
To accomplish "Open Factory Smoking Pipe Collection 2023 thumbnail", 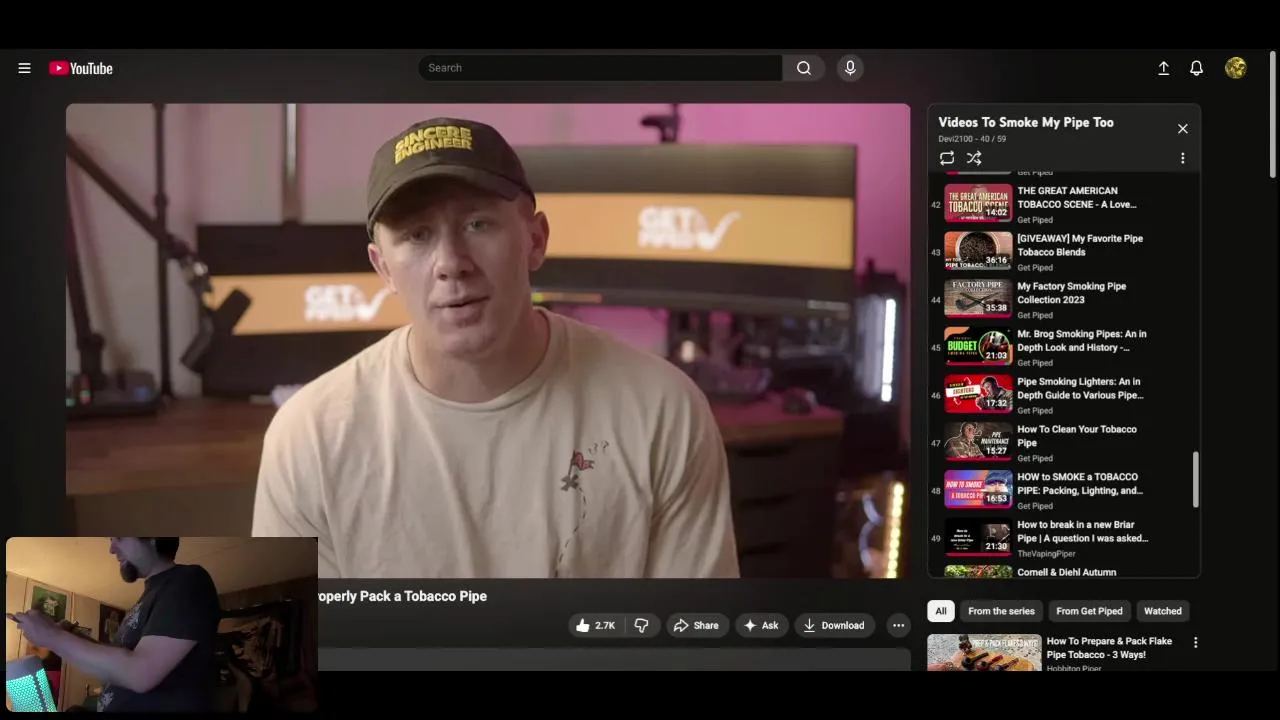I will click(x=978, y=299).
